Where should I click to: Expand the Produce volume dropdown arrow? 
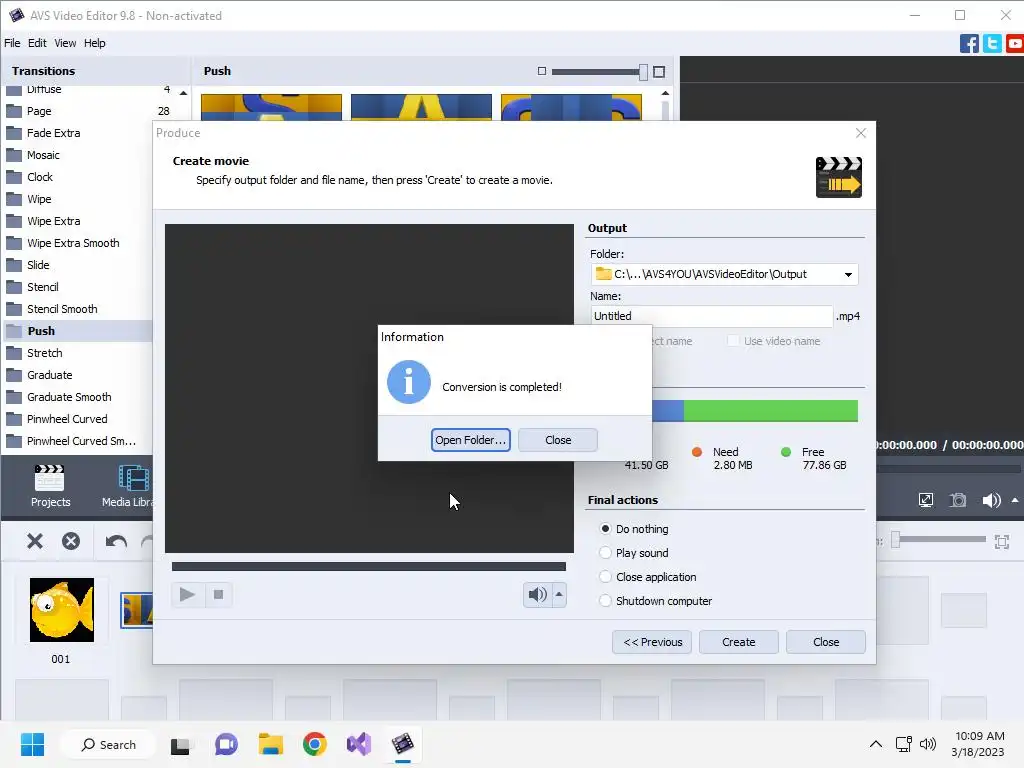(x=559, y=594)
